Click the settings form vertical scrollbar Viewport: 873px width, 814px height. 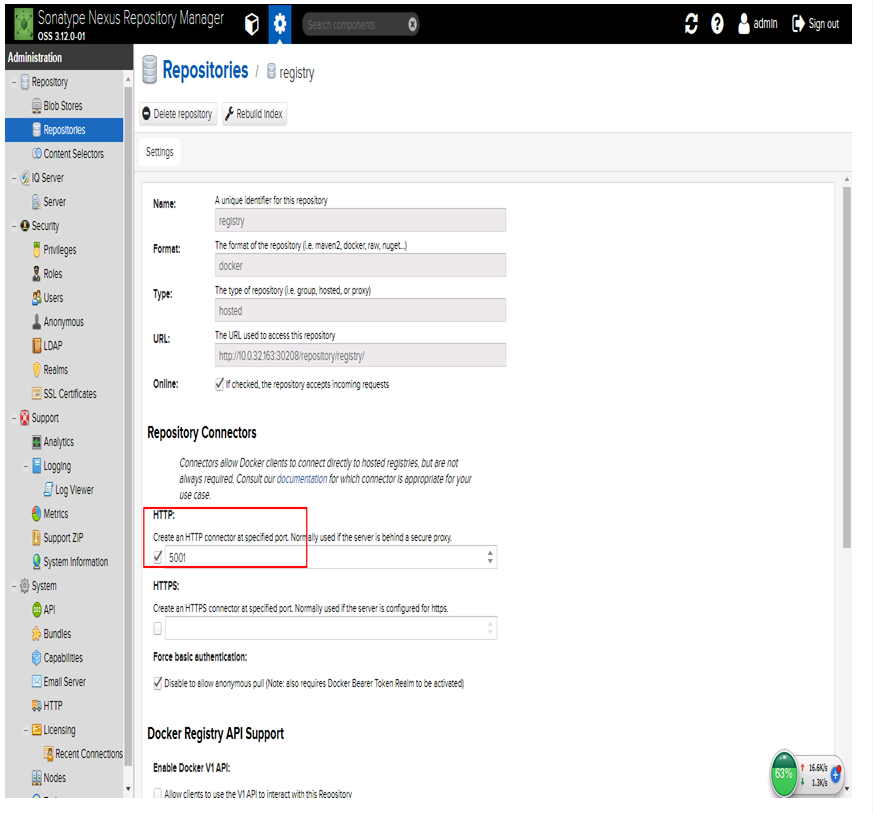[x=846, y=367]
